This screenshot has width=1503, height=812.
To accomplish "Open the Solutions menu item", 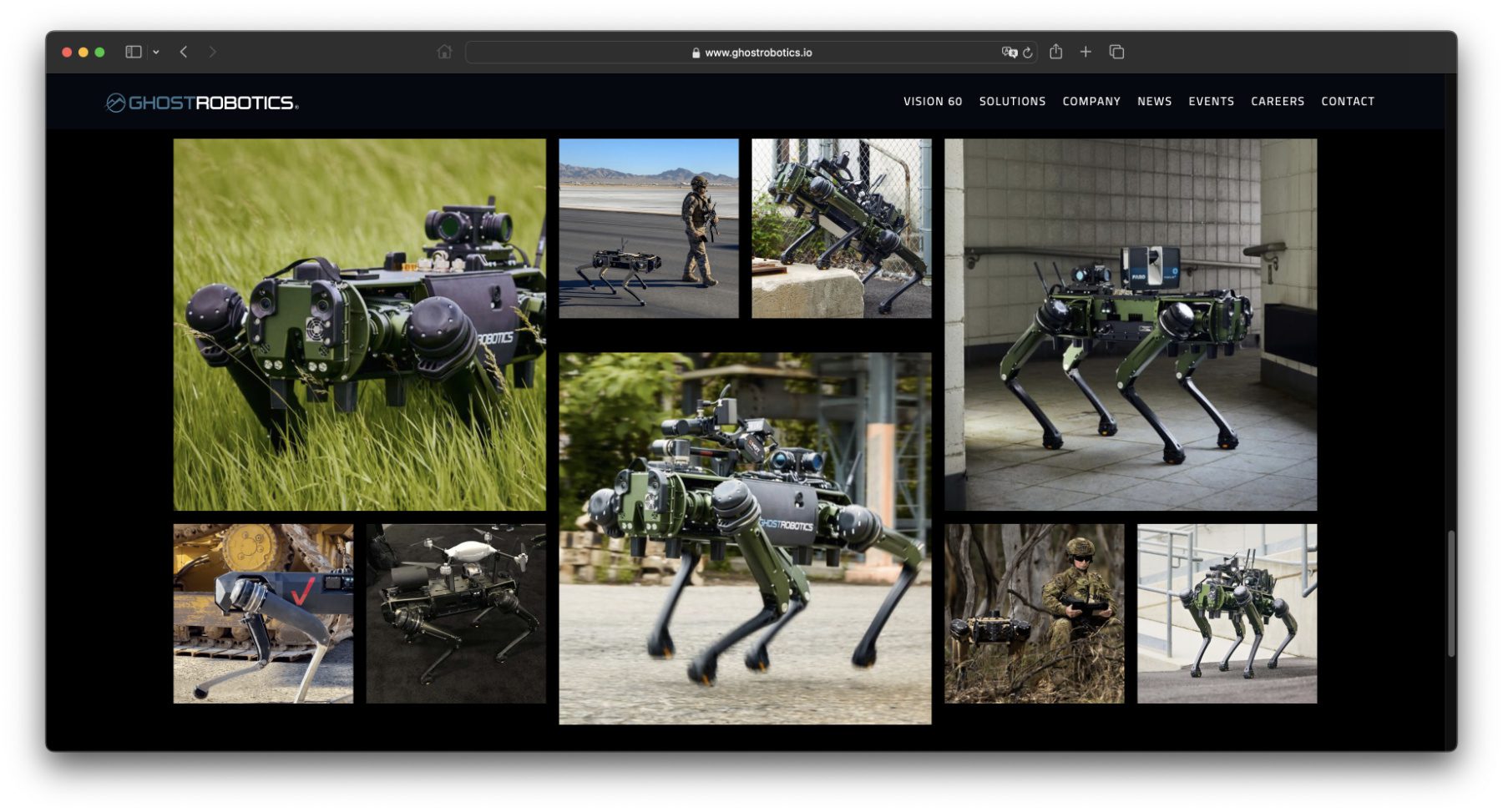I will 1012,101.
